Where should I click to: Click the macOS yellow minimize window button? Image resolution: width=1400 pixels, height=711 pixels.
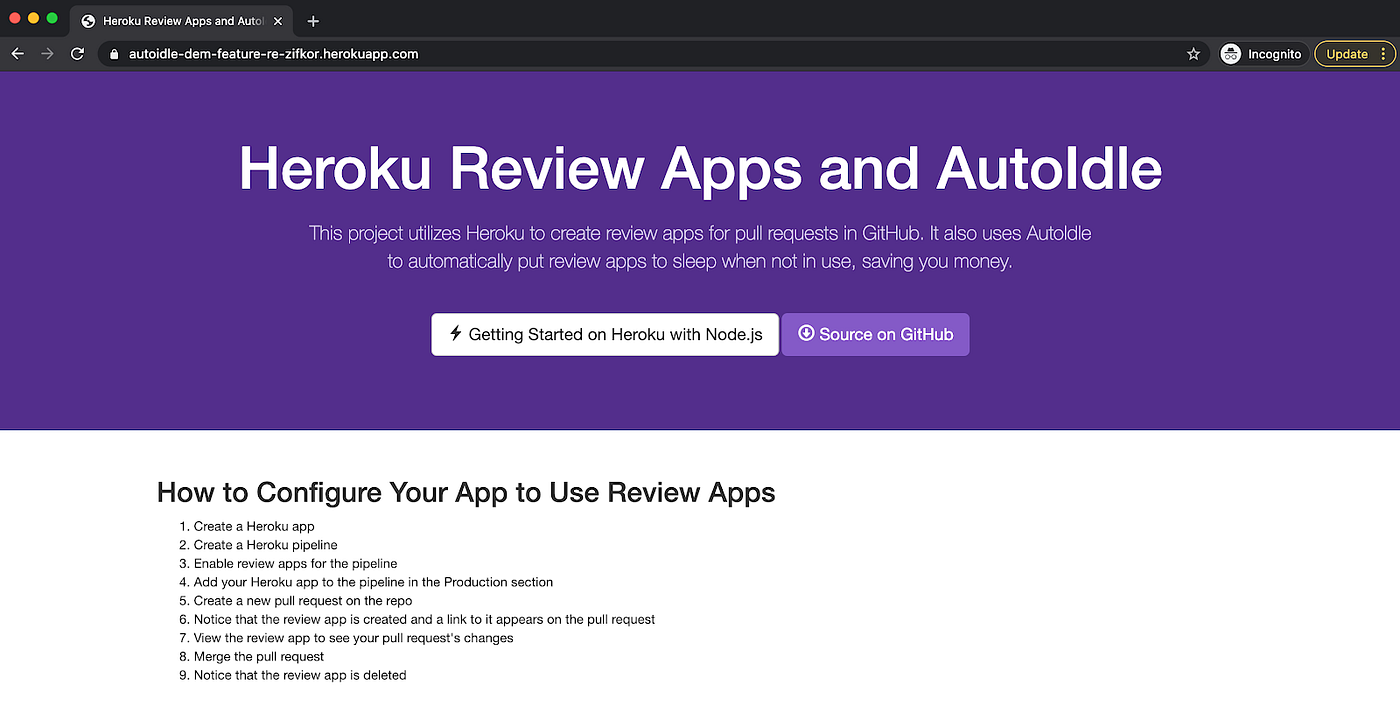(33, 19)
